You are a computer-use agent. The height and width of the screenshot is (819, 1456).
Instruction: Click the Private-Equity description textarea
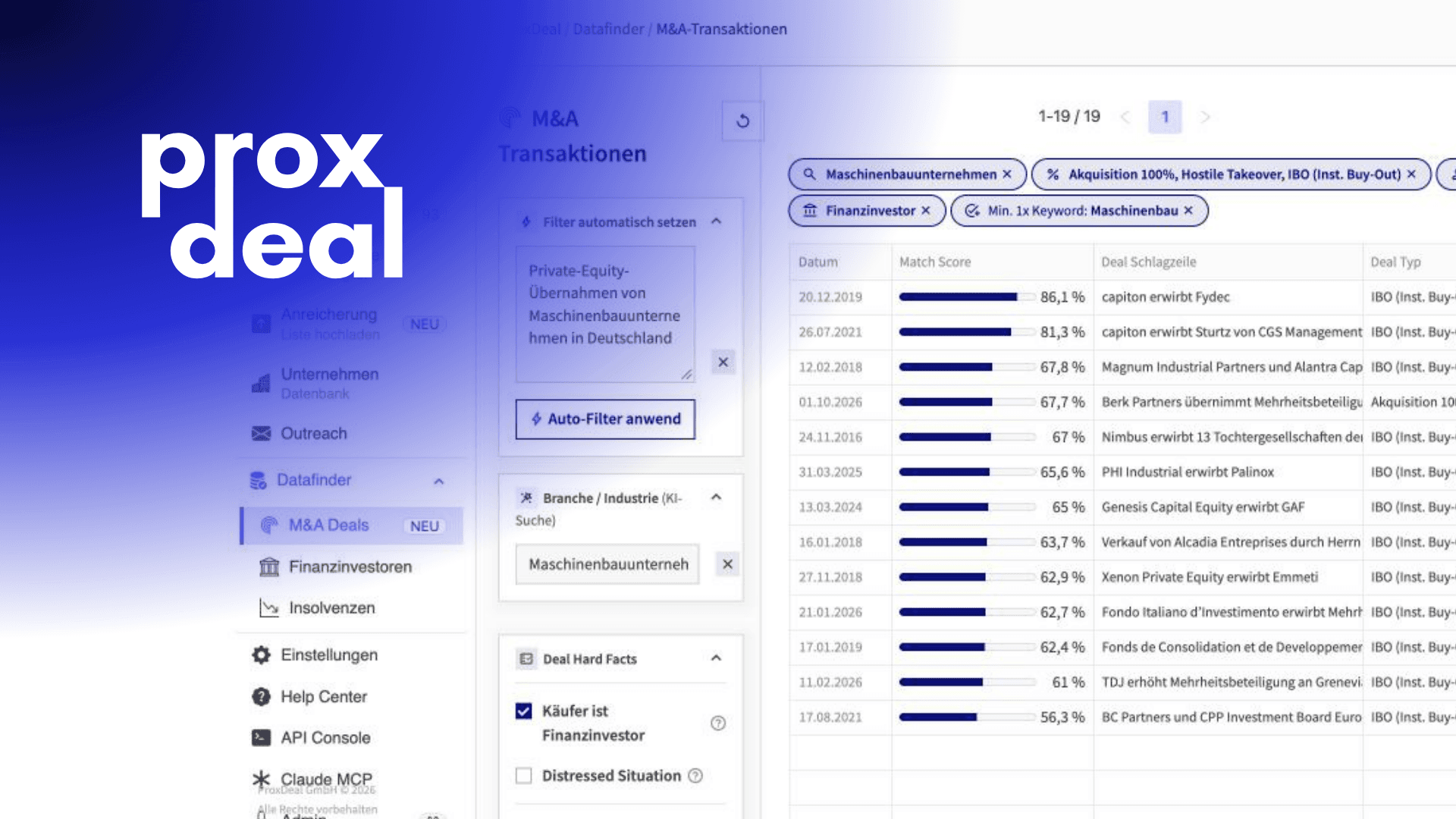(605, 314)
